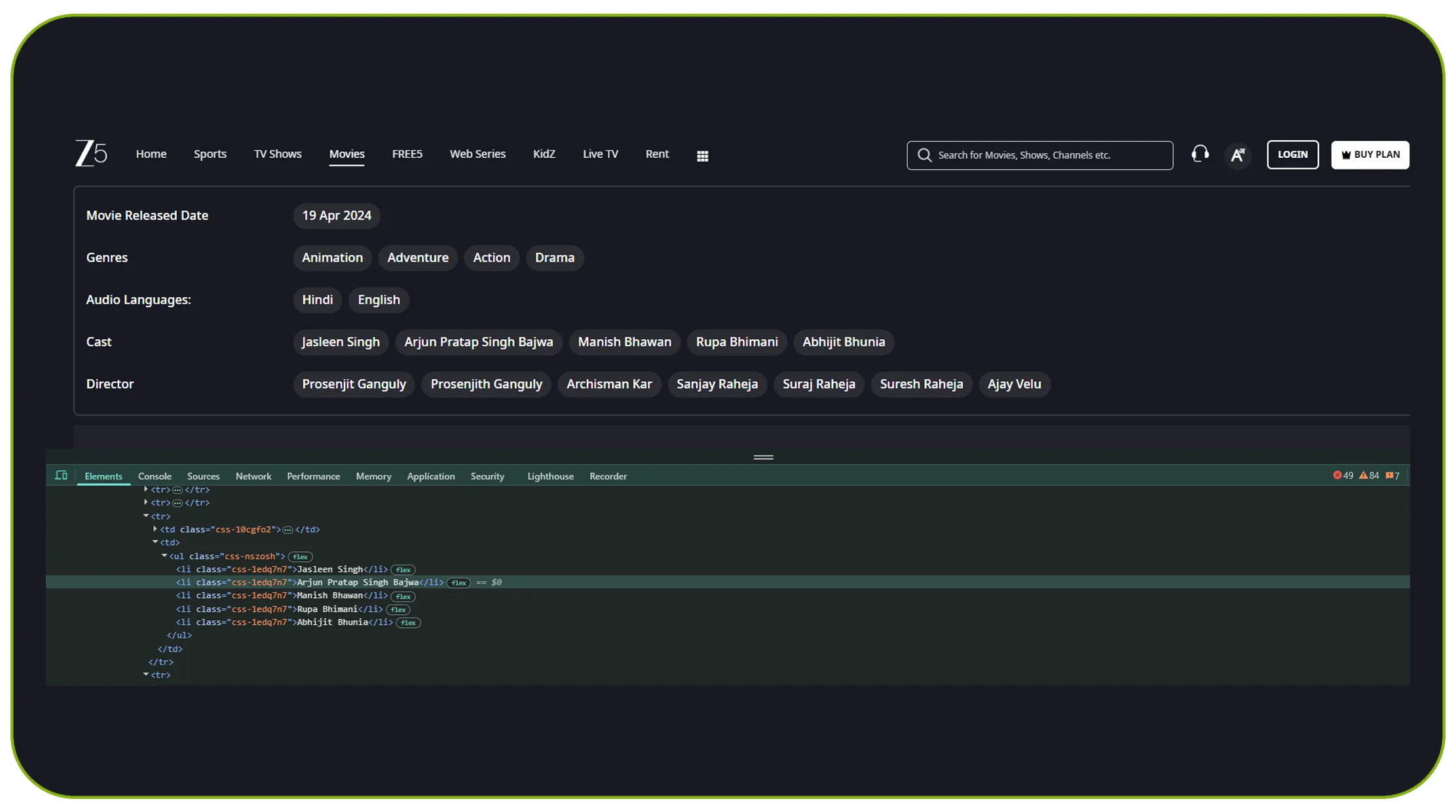Switch to the Security tab

487,476
